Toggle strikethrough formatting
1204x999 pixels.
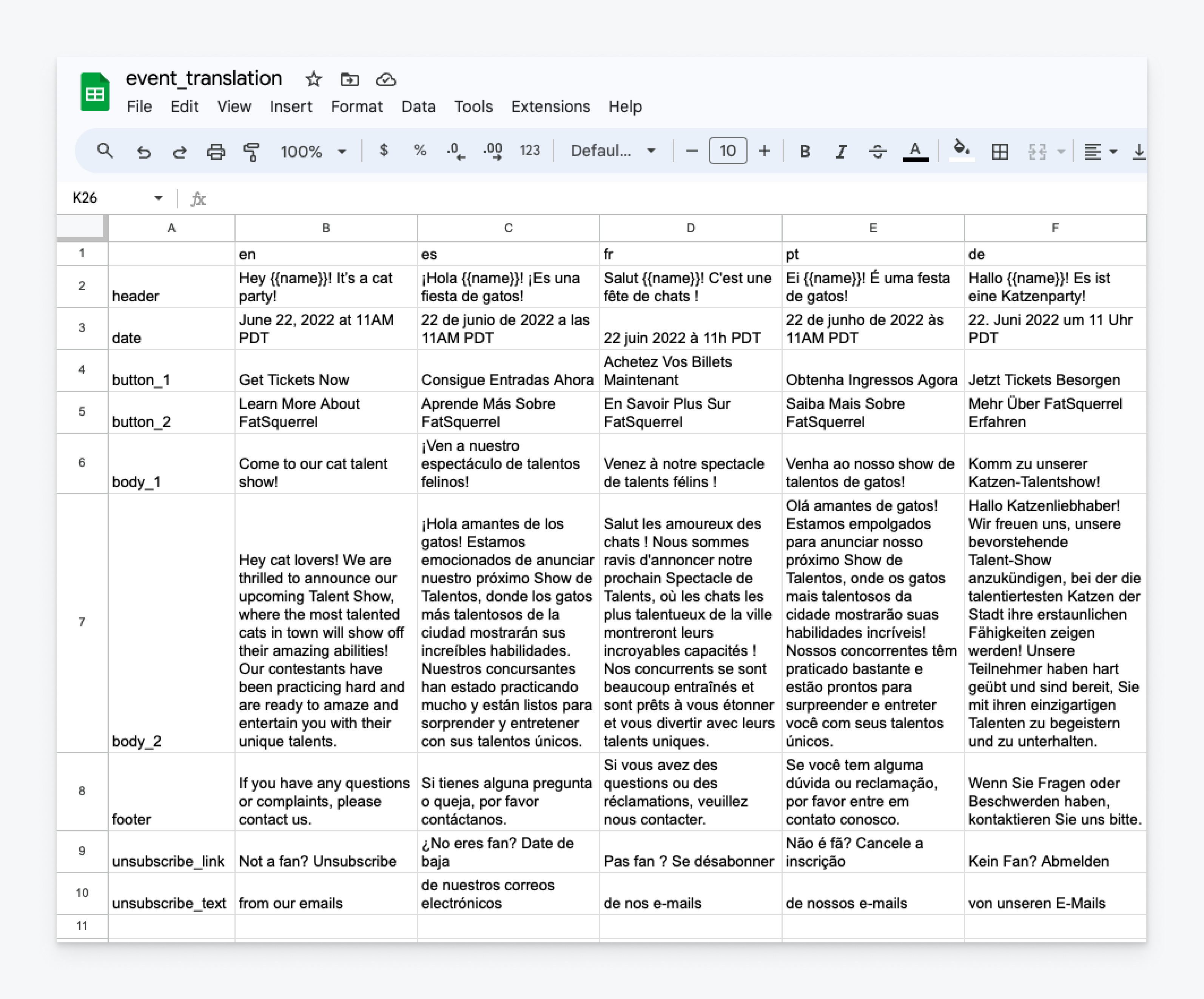click(x=877, y=151)
